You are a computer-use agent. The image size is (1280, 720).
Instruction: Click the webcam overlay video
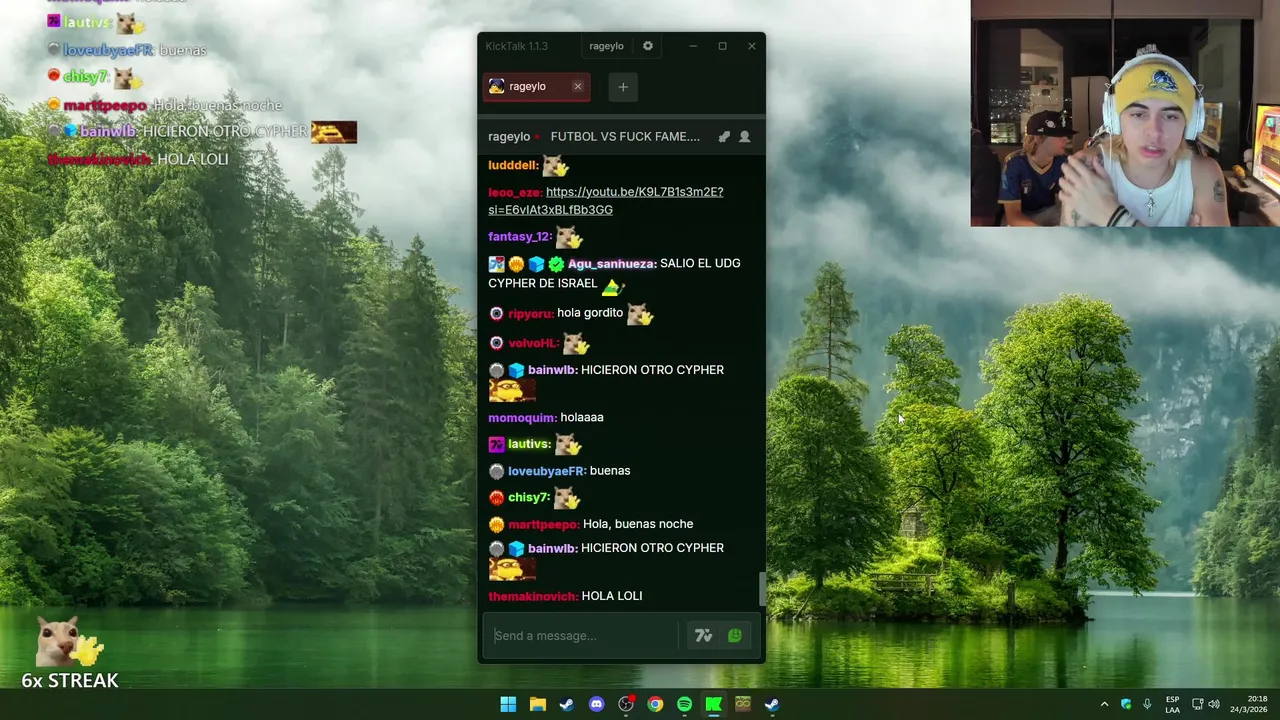pos(1125,113)
